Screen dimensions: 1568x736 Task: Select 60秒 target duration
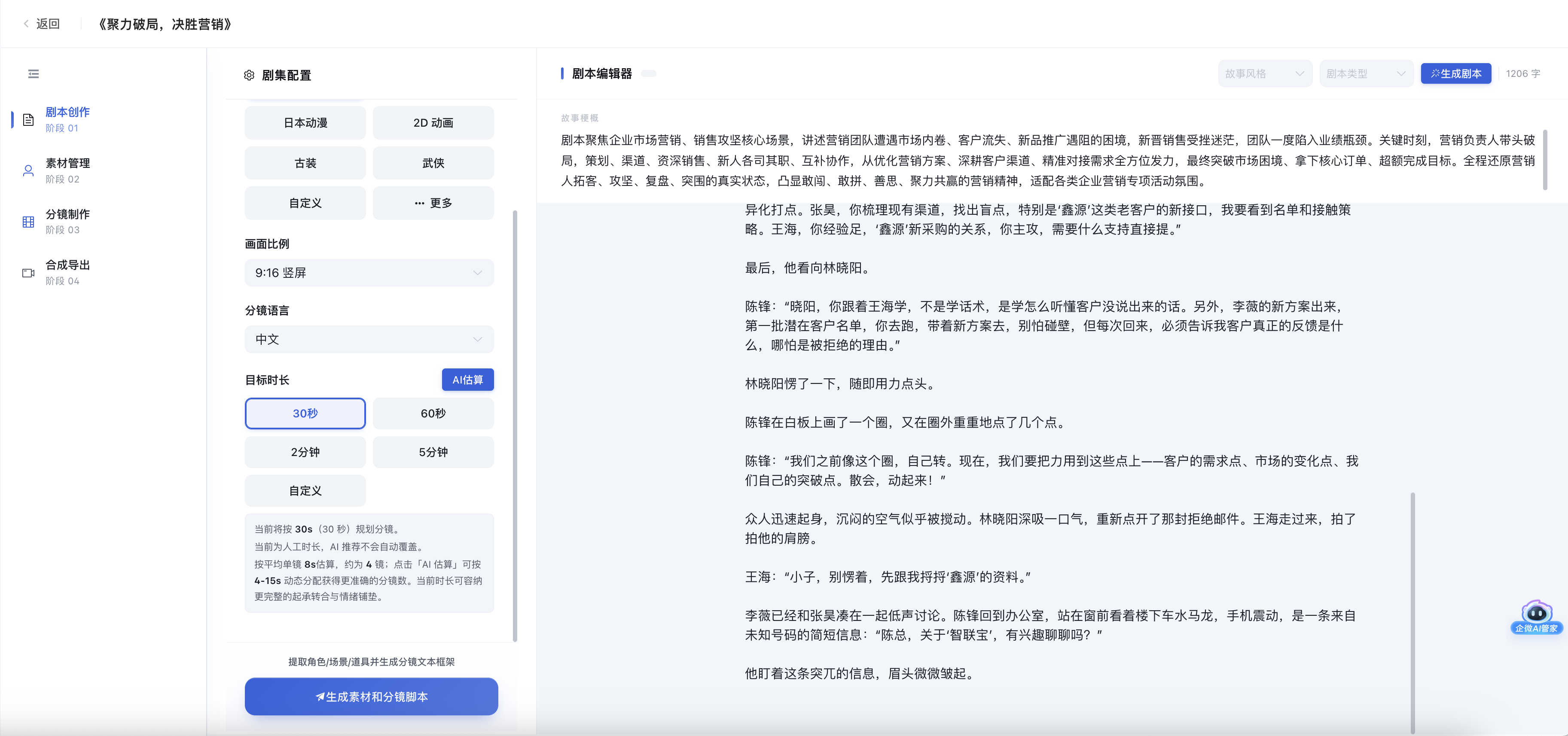433,413
